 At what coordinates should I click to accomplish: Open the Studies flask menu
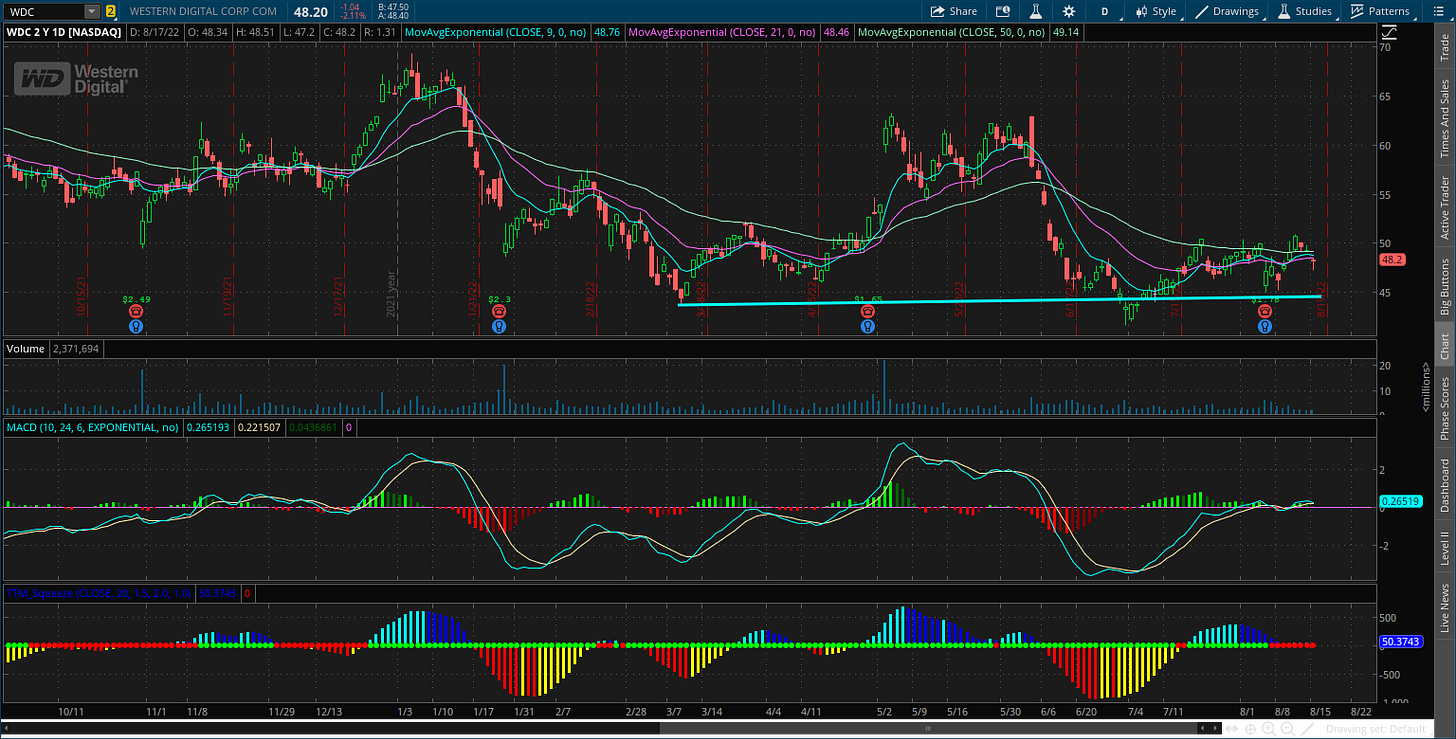pyautogui.click(x=1304, y=11)
